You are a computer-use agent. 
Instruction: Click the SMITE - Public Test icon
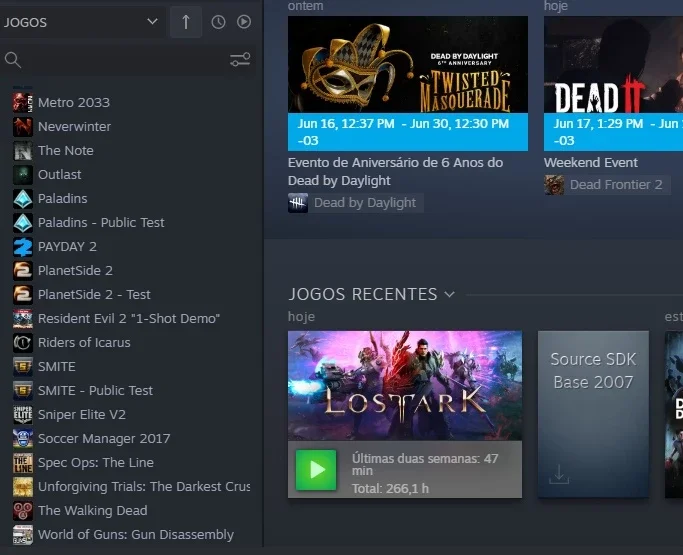pyautogui.click(x=23, y=390)
